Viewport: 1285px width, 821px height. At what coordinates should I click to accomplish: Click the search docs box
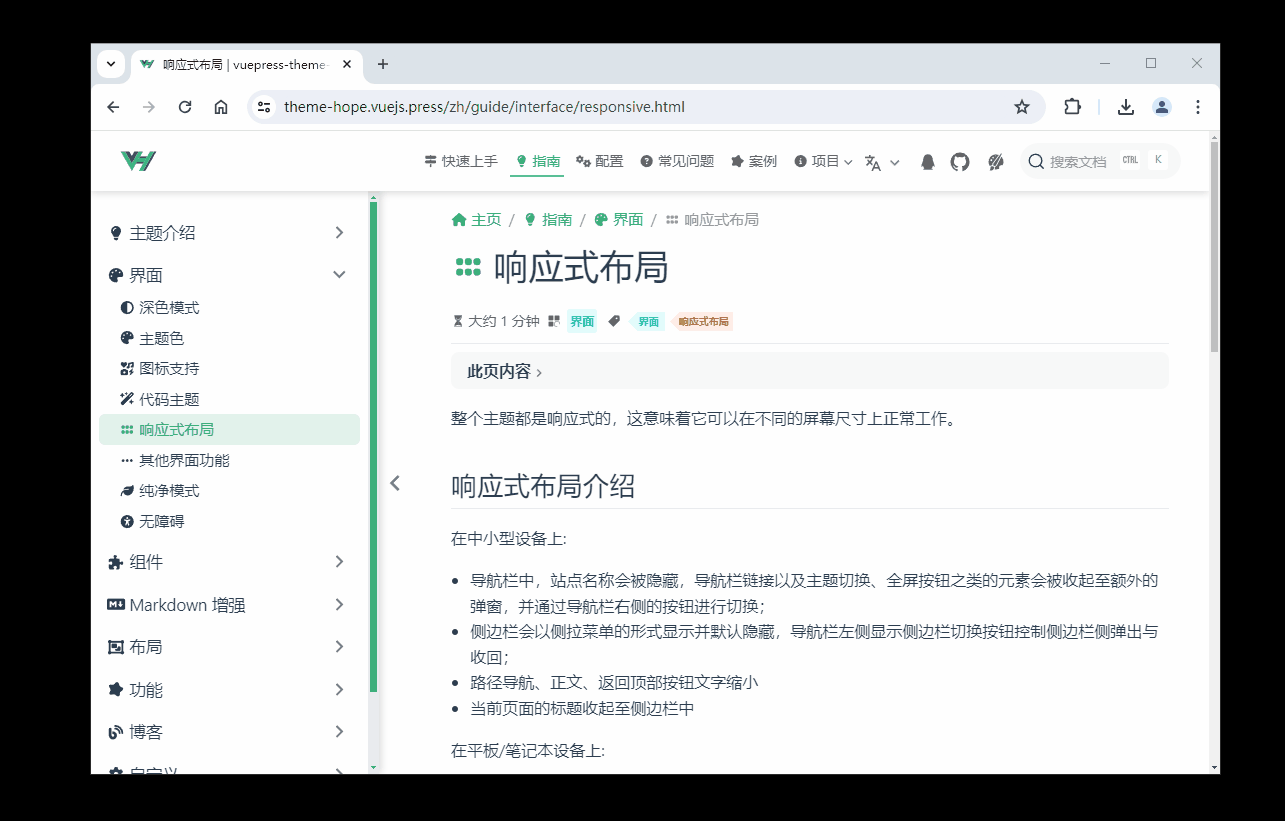click(1099, 161)
